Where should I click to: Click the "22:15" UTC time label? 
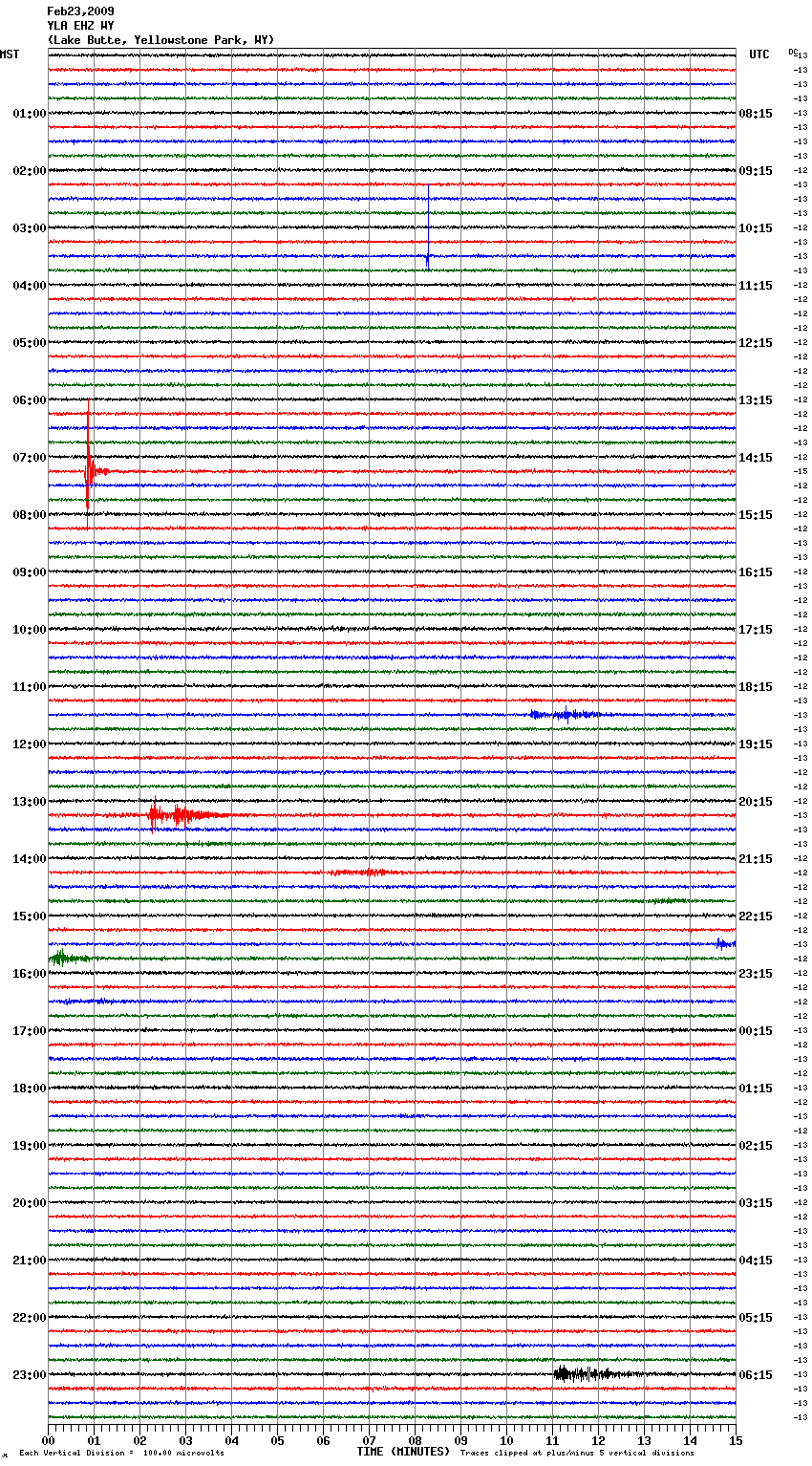[x=756, y=916]
